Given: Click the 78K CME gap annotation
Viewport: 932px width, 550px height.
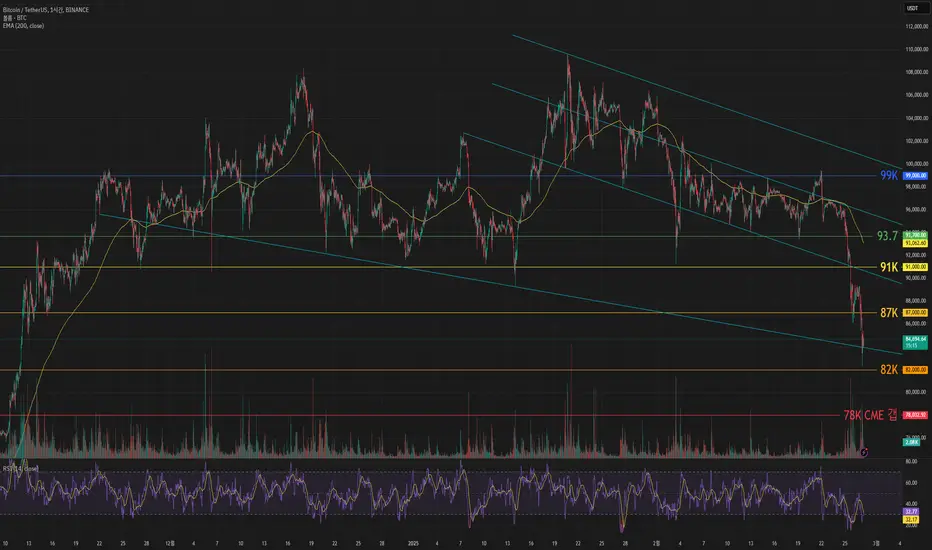Looking at the screenshot, I should [870, 415].
